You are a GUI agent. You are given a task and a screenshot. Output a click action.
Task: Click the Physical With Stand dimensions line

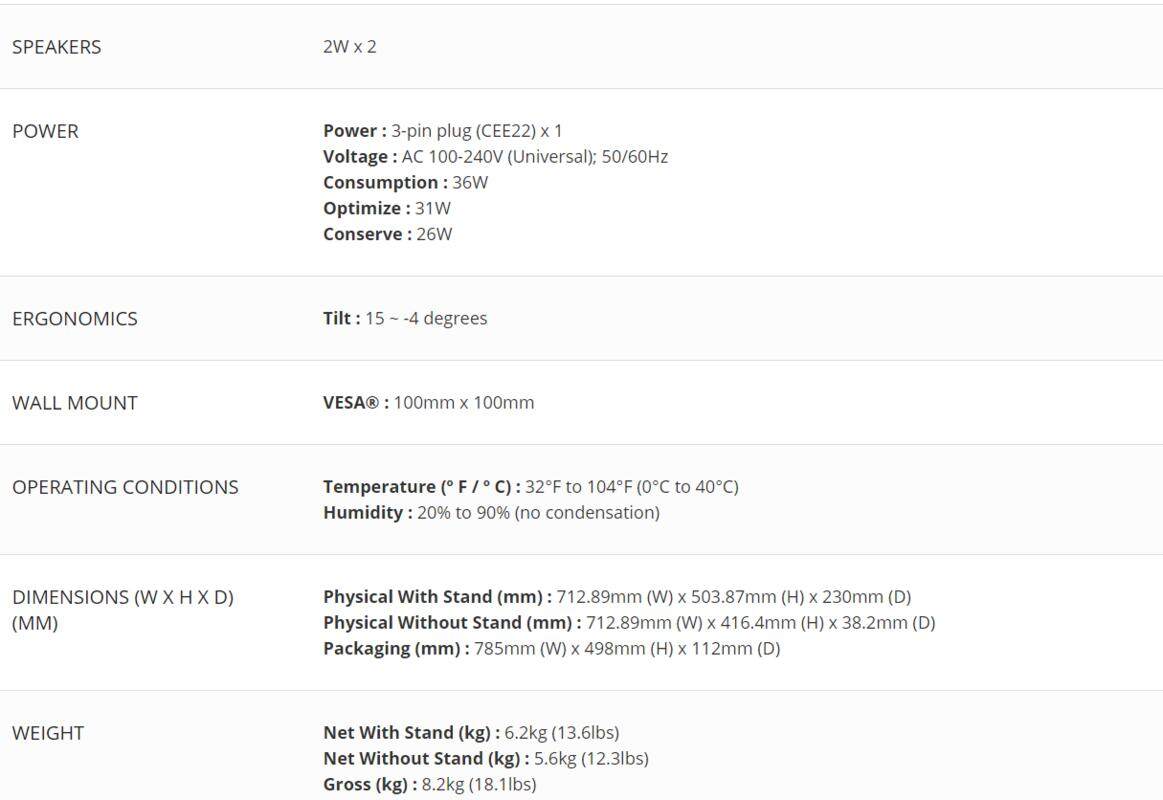click(x=617, y=597)
